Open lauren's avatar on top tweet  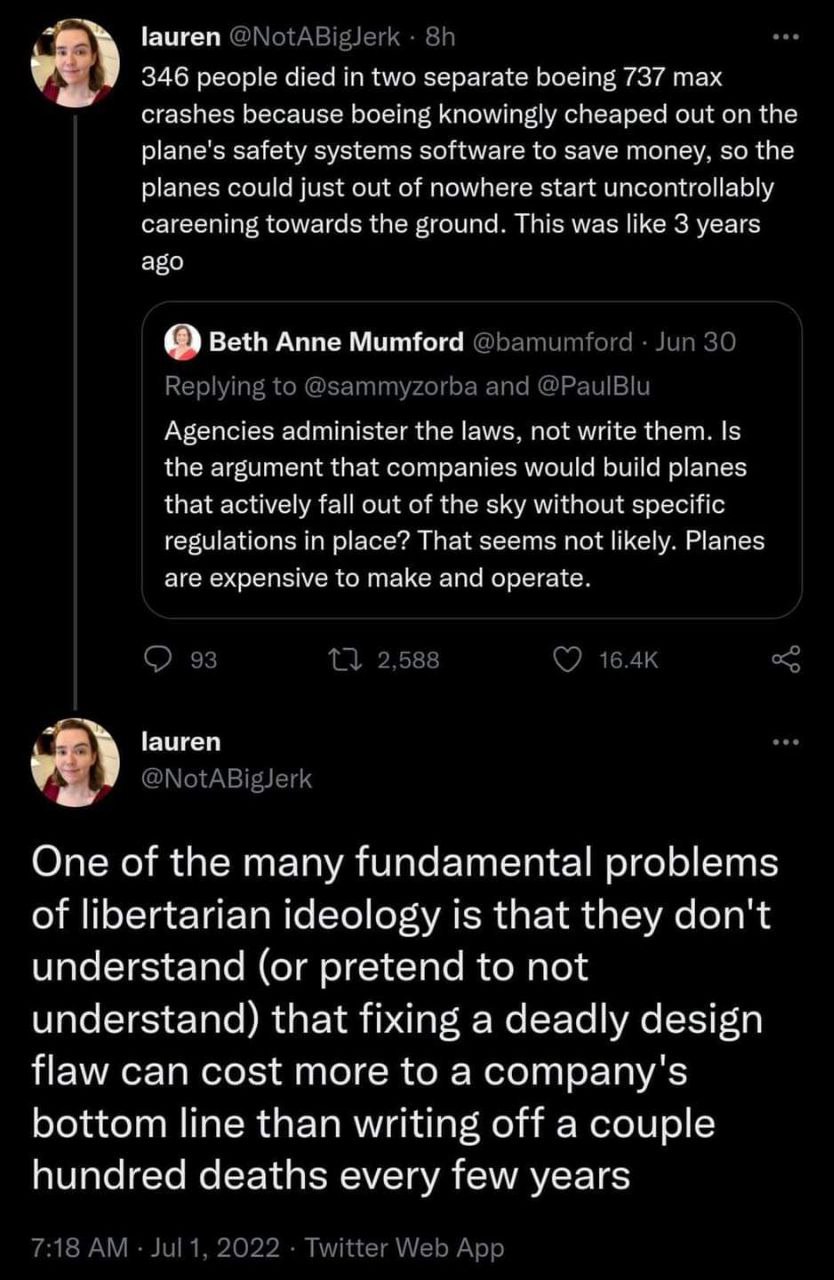(74, 61)
